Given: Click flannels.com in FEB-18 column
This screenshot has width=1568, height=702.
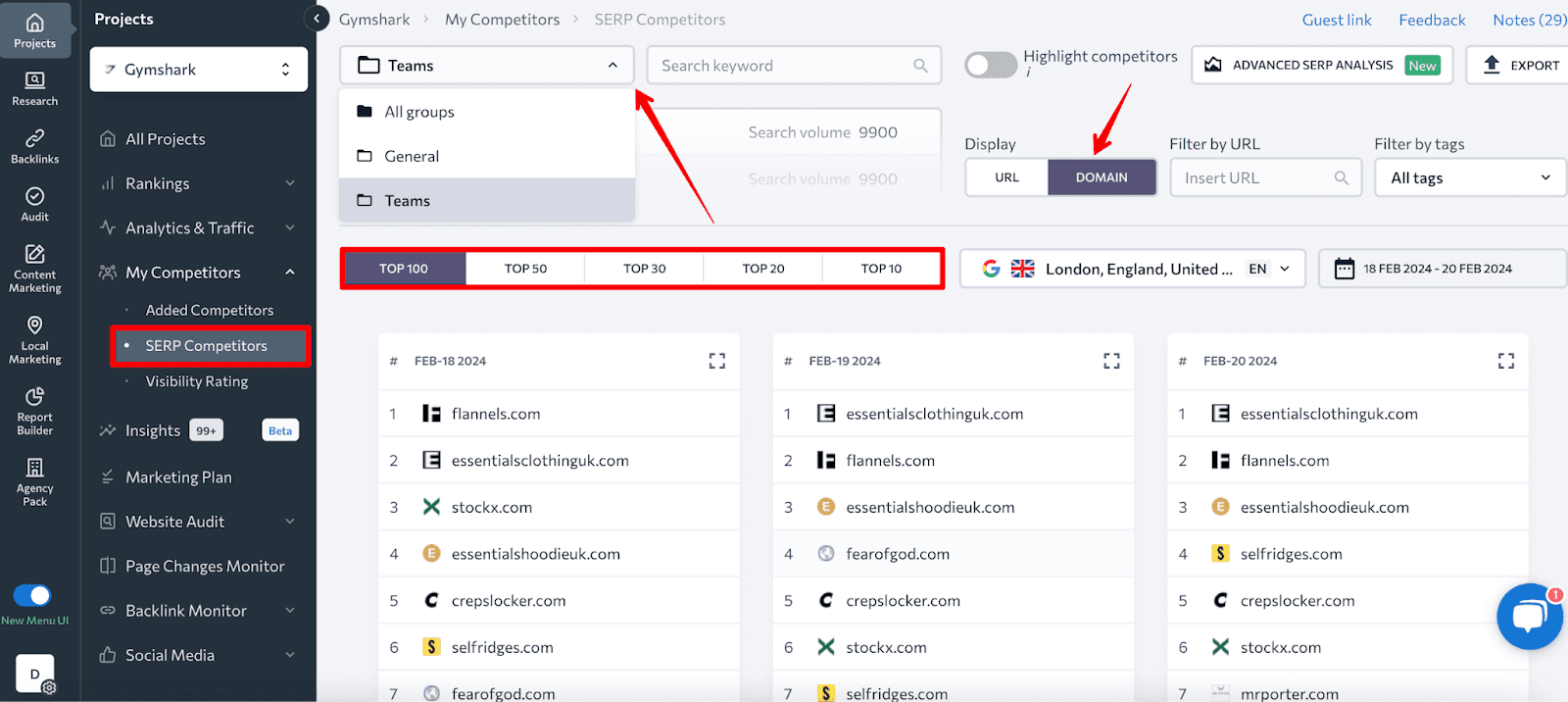Looking at the screenshot, I should tap(496, 414).
